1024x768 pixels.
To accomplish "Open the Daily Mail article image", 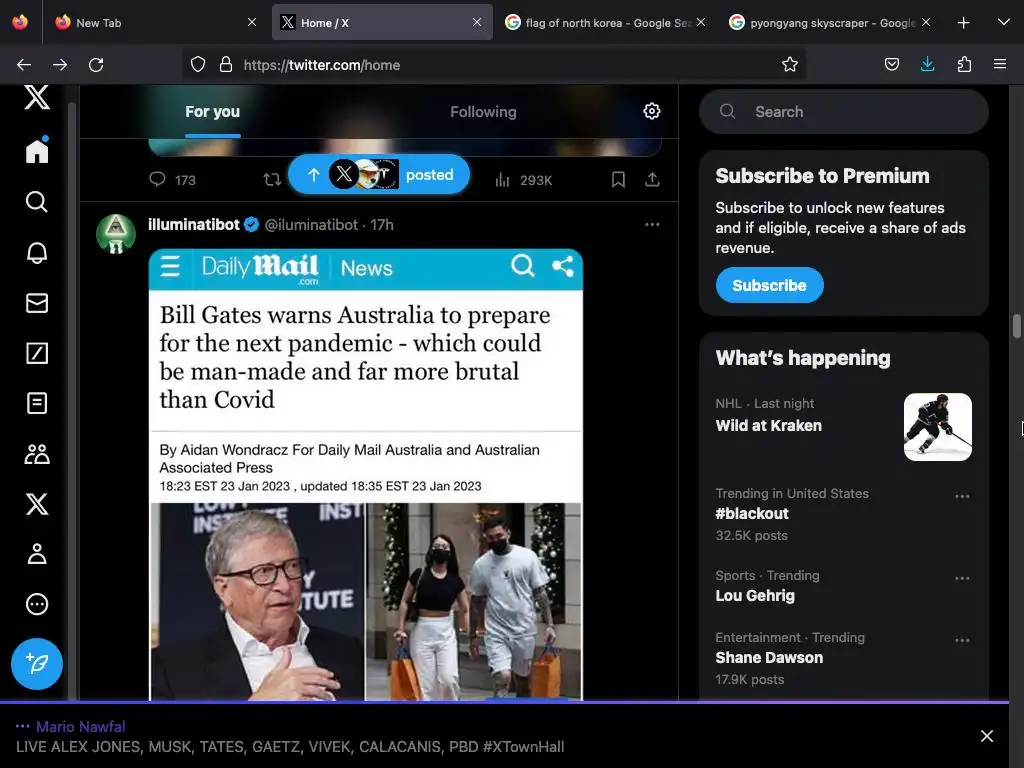I will 366,475.
